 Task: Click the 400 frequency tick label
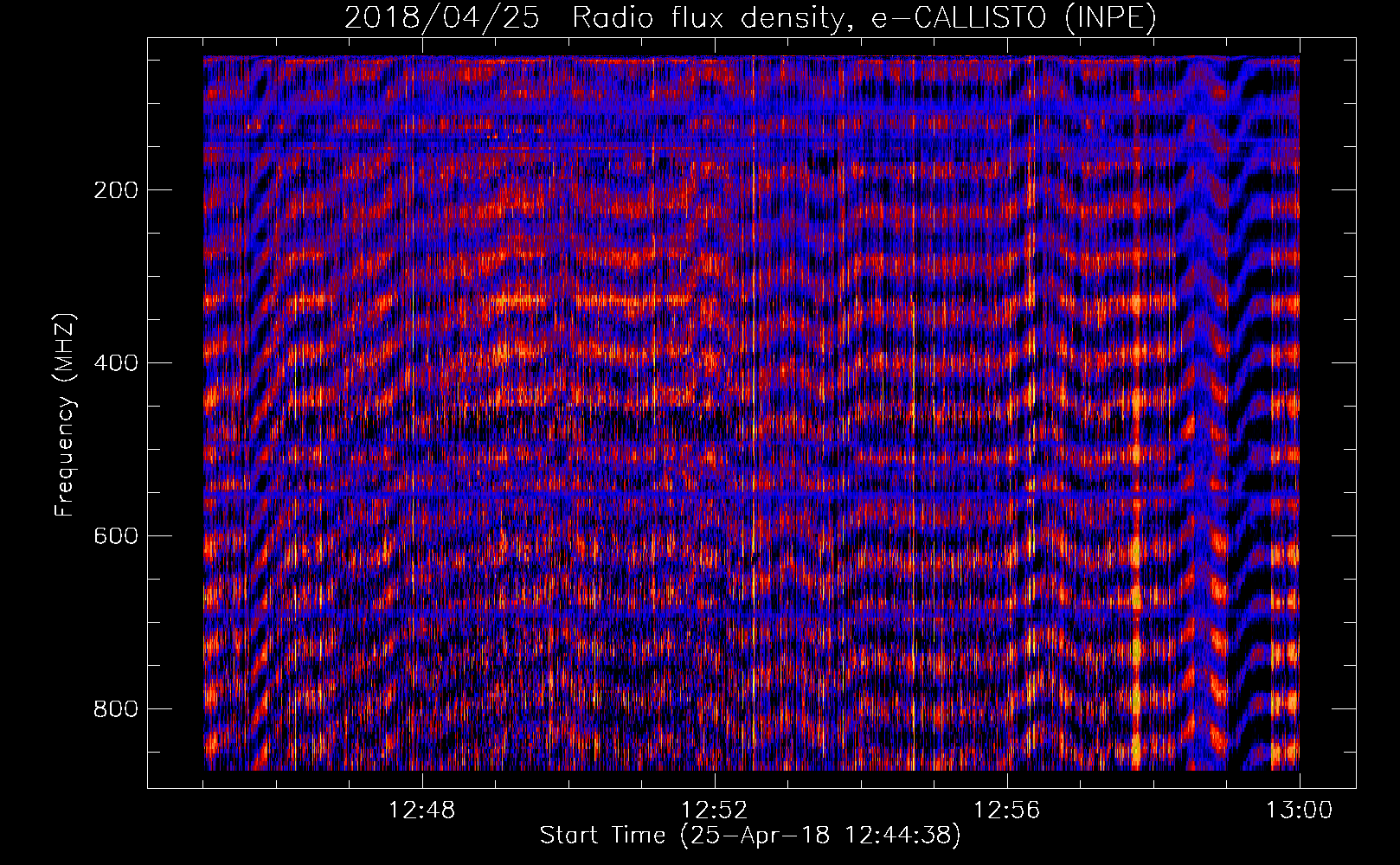pyautogui.click(x=116, y=363)
